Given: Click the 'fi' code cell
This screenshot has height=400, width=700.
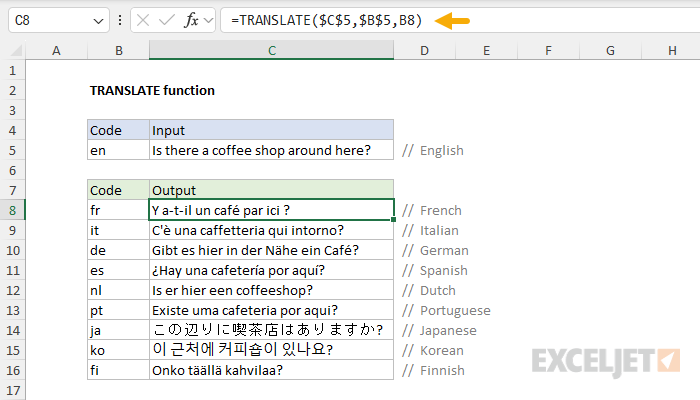Looking at the screenshot, I should coord(119,371).
